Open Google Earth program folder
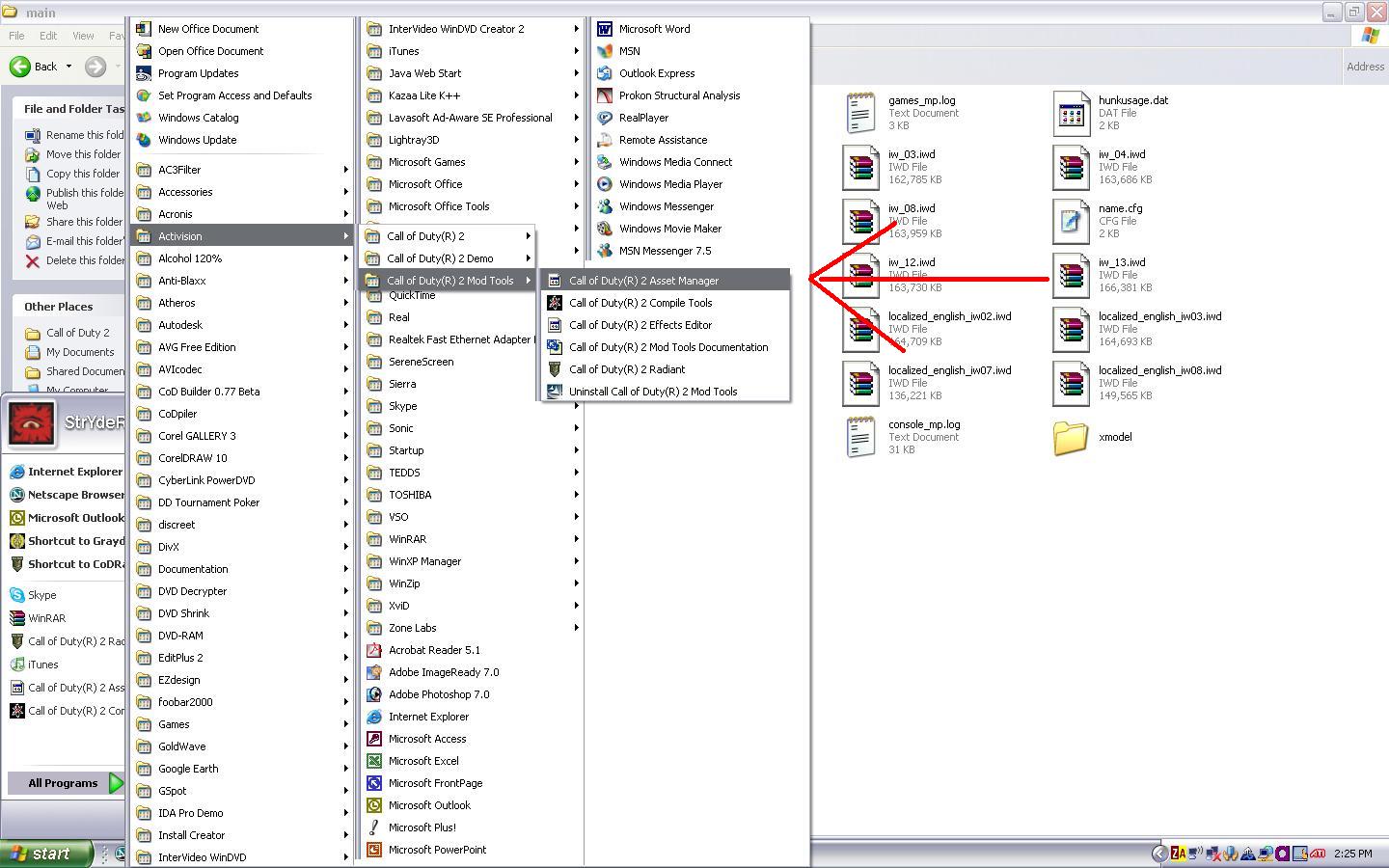 (x=241, y=769)
